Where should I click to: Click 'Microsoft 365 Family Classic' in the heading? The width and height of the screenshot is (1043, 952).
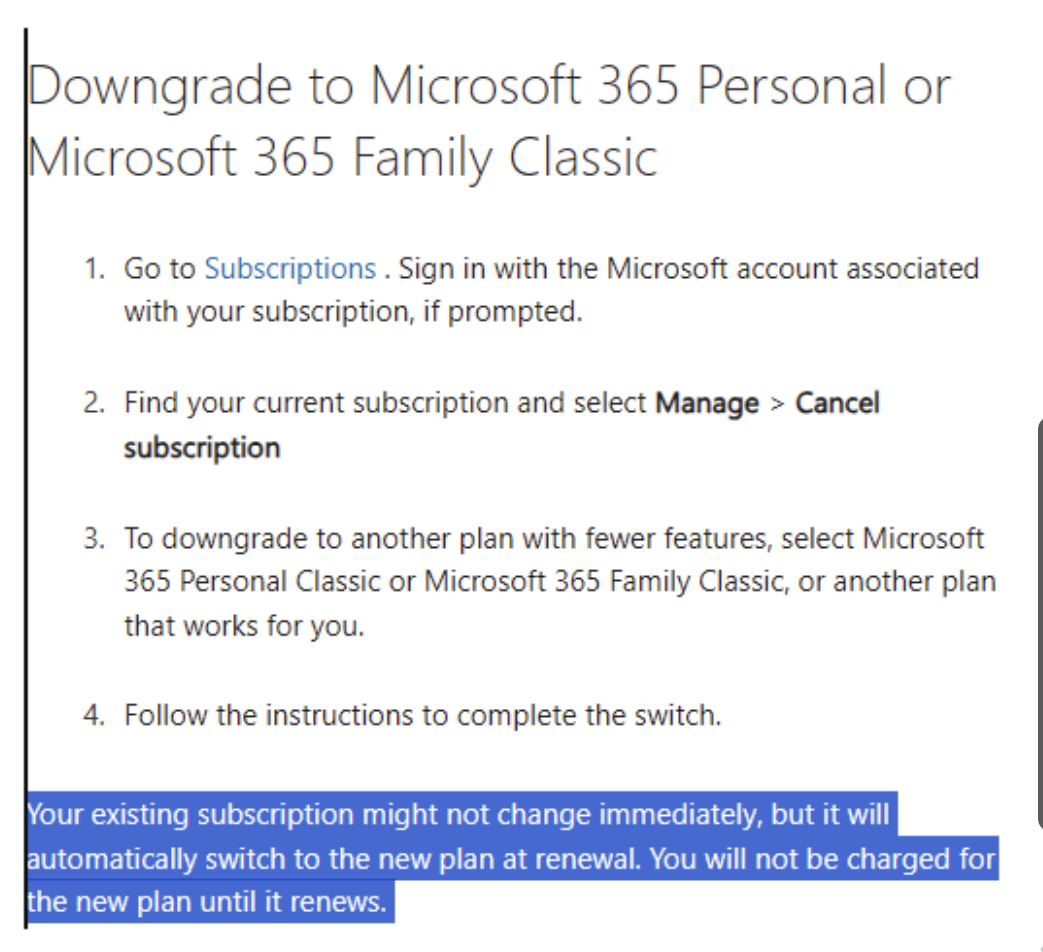342,158
